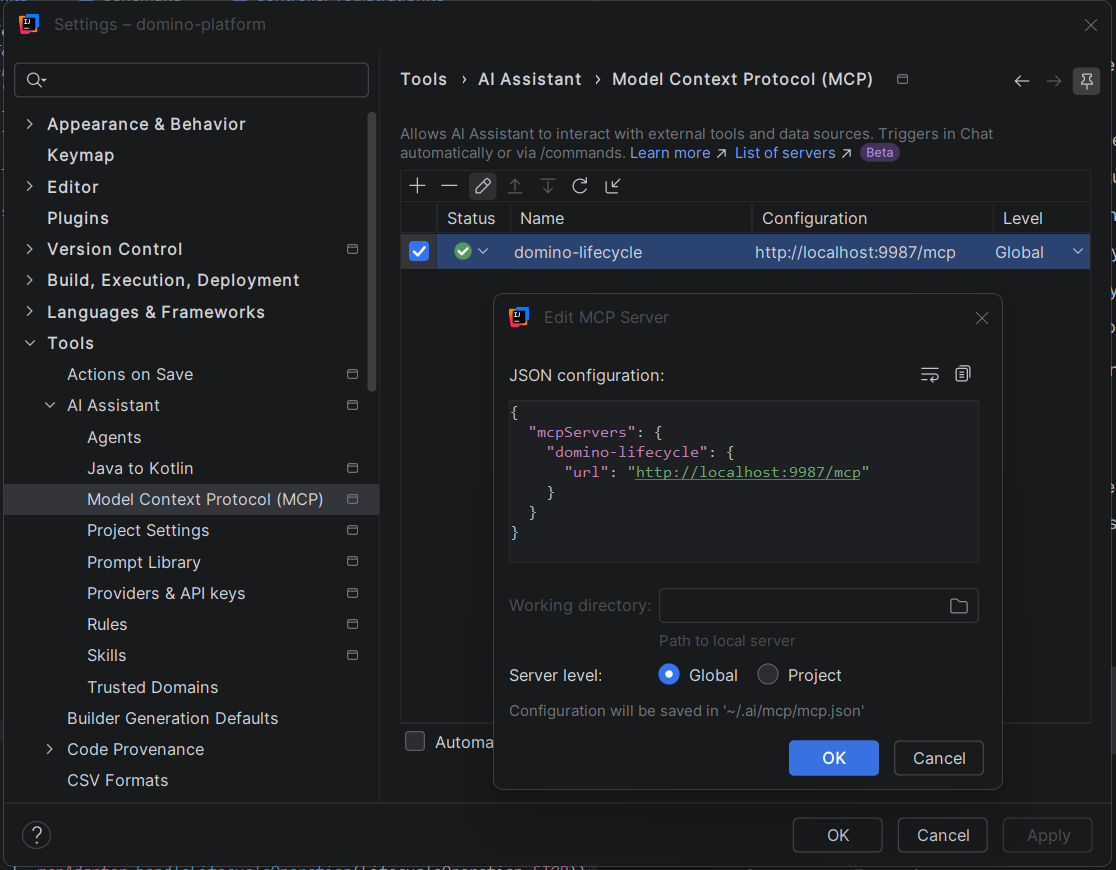Select CSV Formats settings

coord(117,780)
